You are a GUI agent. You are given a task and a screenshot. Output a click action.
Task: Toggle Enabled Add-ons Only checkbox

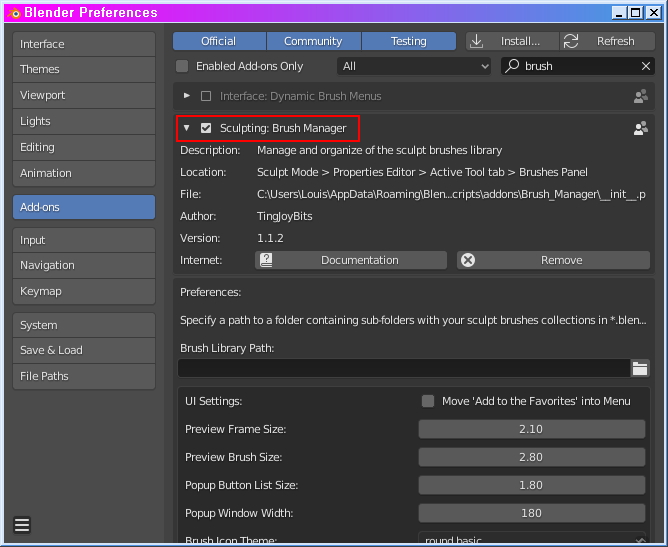coord(182,66)
